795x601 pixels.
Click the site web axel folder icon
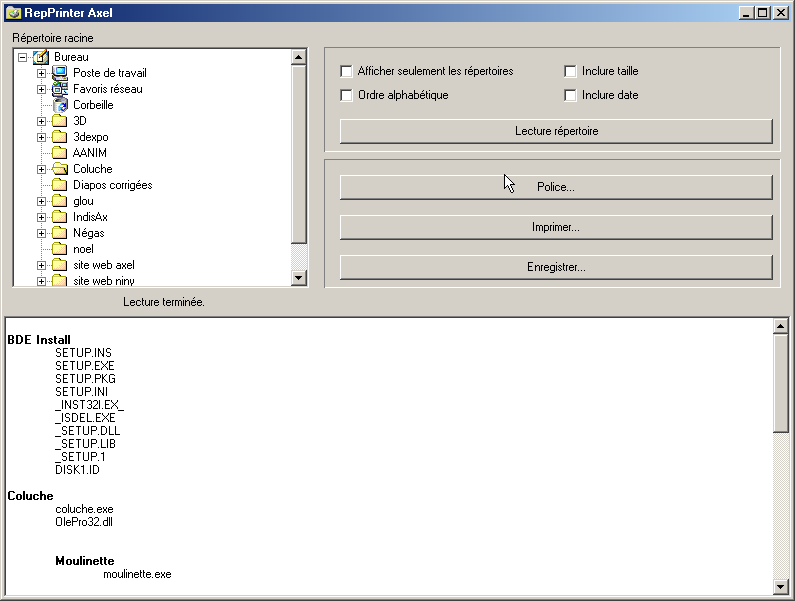pos(60,265)
